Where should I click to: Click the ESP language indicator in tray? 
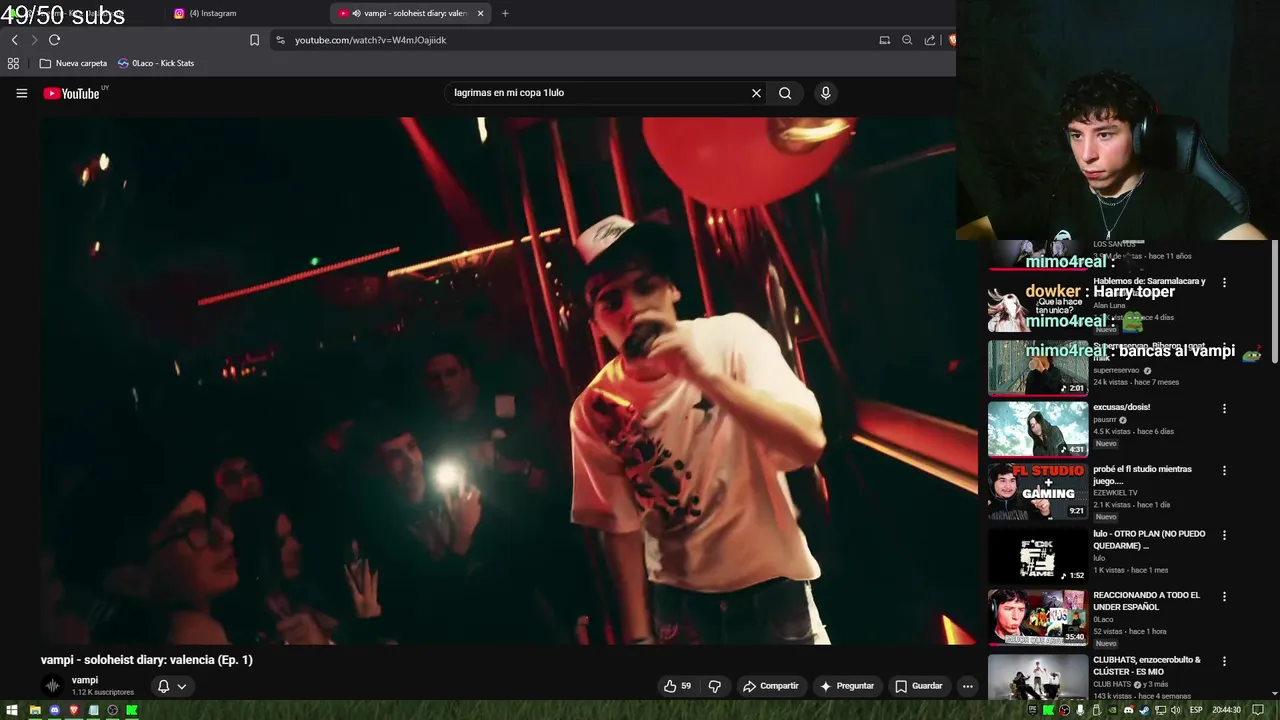click(x=1196, y=710)
